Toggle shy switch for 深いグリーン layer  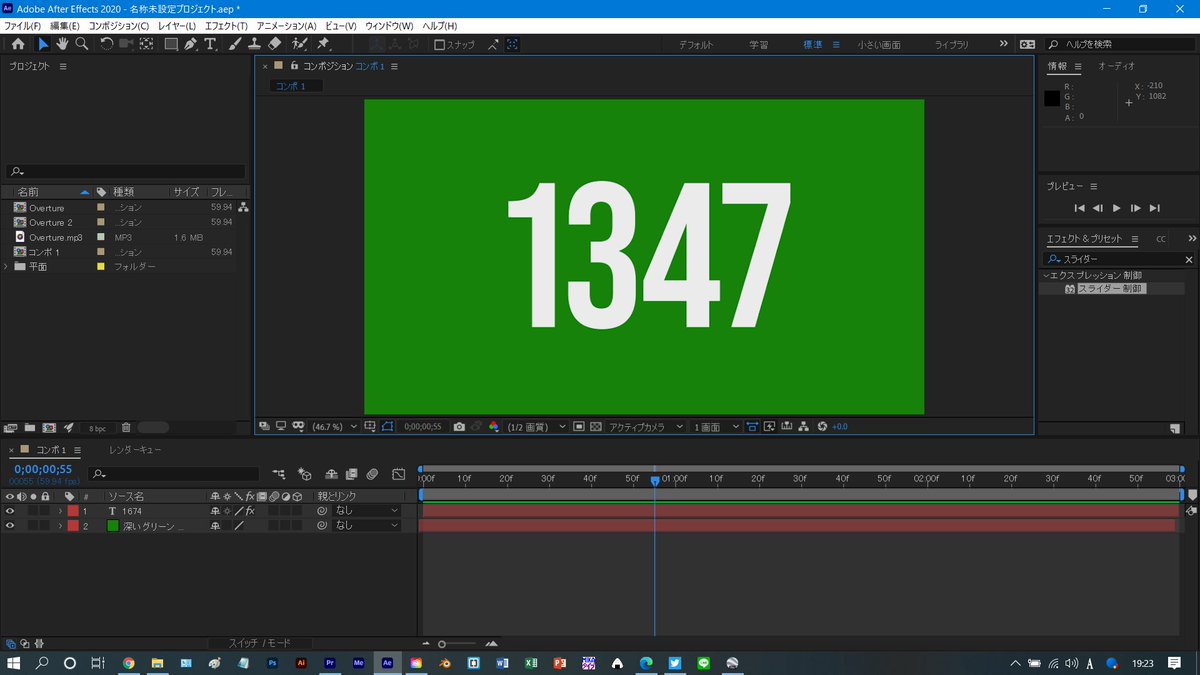(x=215, y=525)
